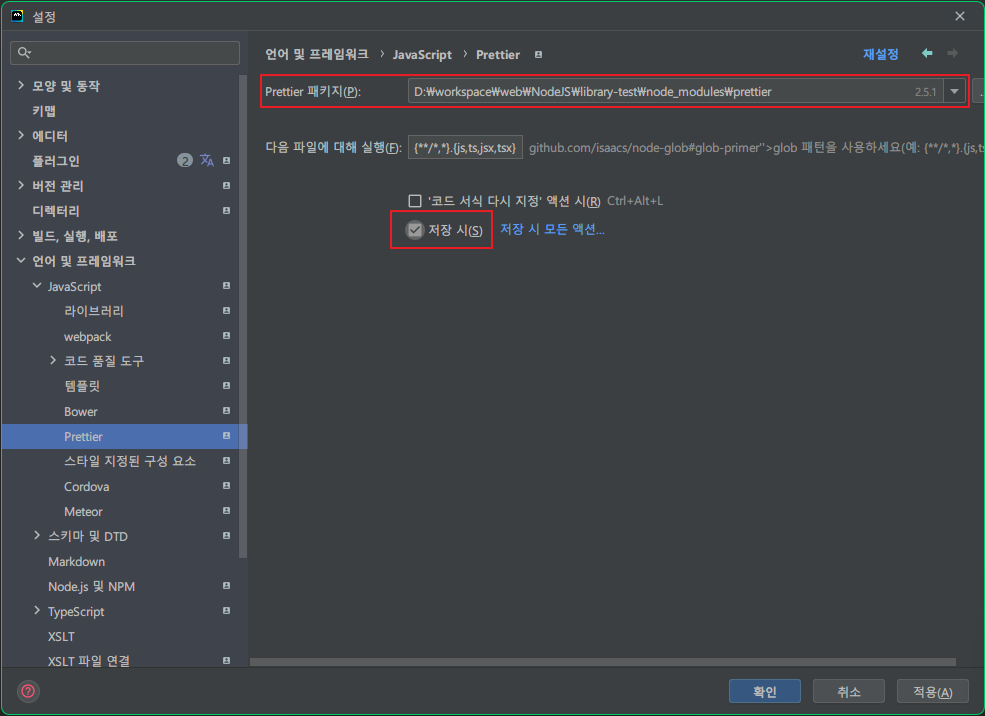
Task: Click project-level icon on 코드 품질 도구 row
Action: [226, 361]
